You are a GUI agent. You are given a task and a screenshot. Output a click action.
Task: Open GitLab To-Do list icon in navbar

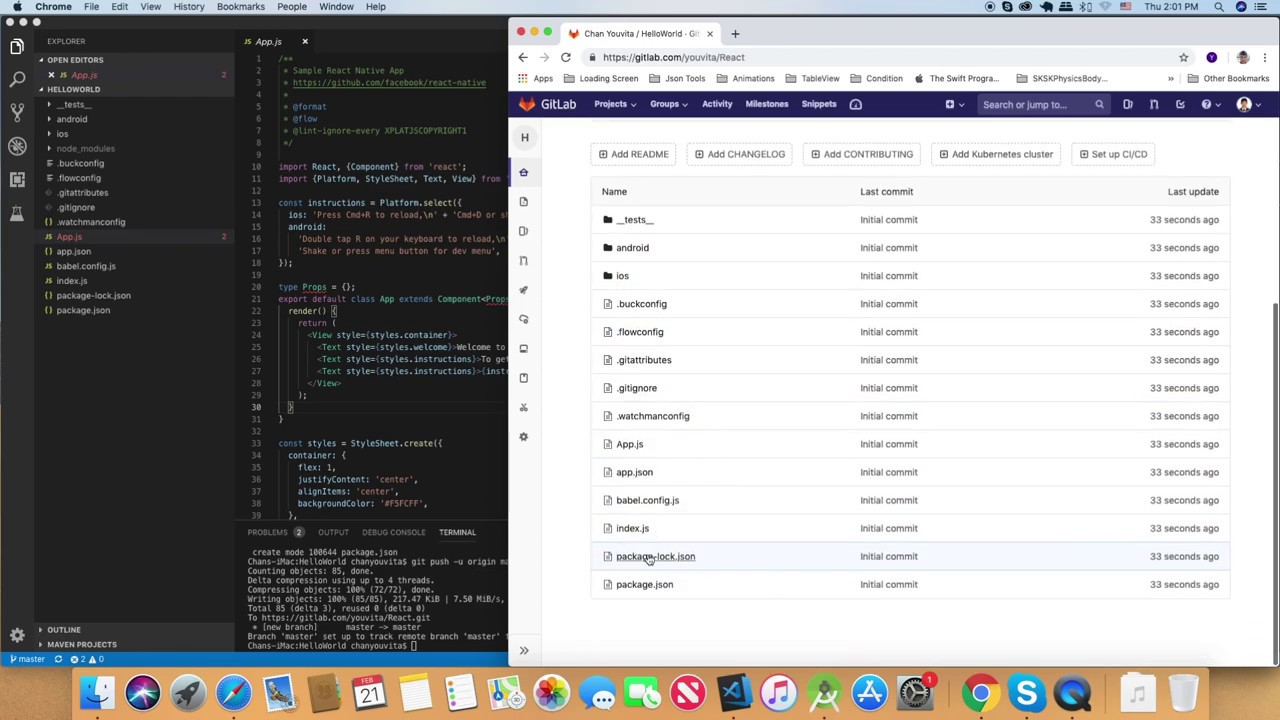coord(1180,104)
